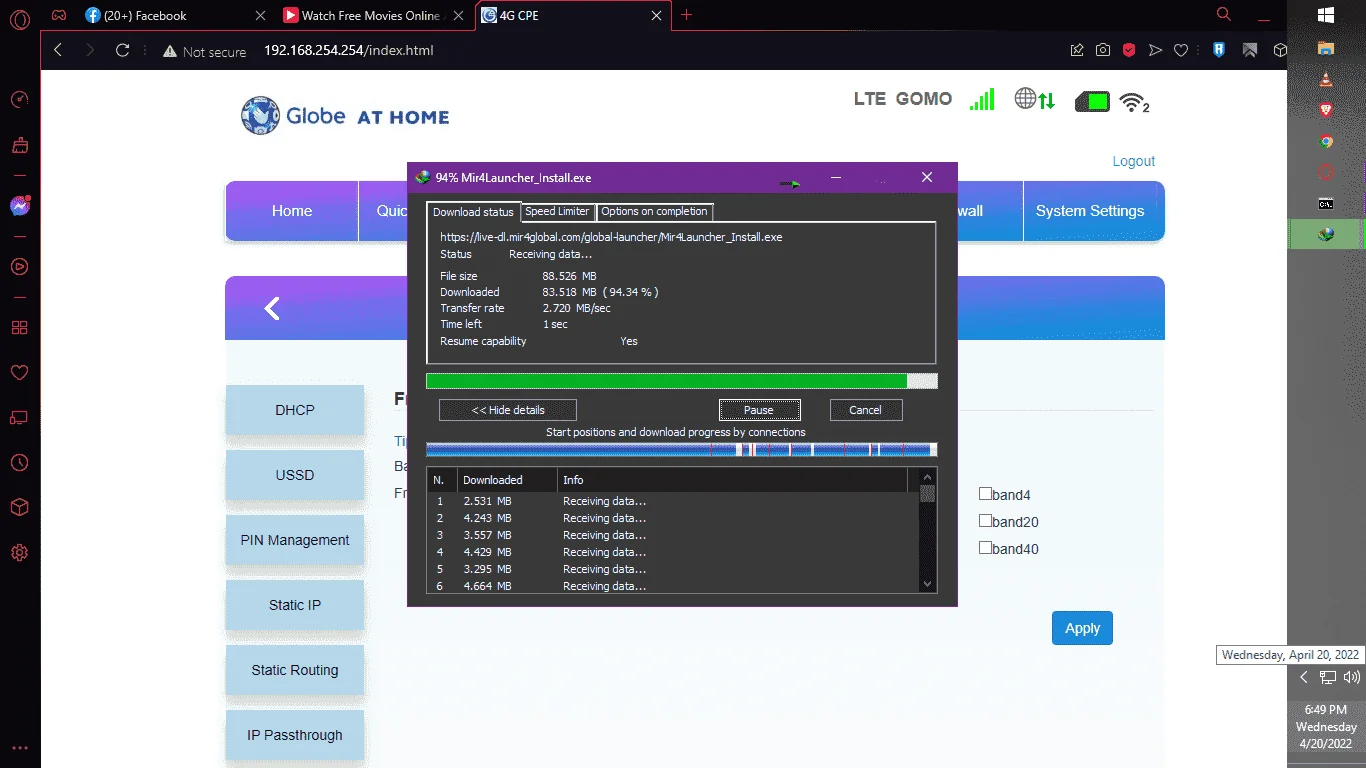Pause the Mir4Launcher download
This screenshot has height=768, width=1366.
[x=759, y=410]
